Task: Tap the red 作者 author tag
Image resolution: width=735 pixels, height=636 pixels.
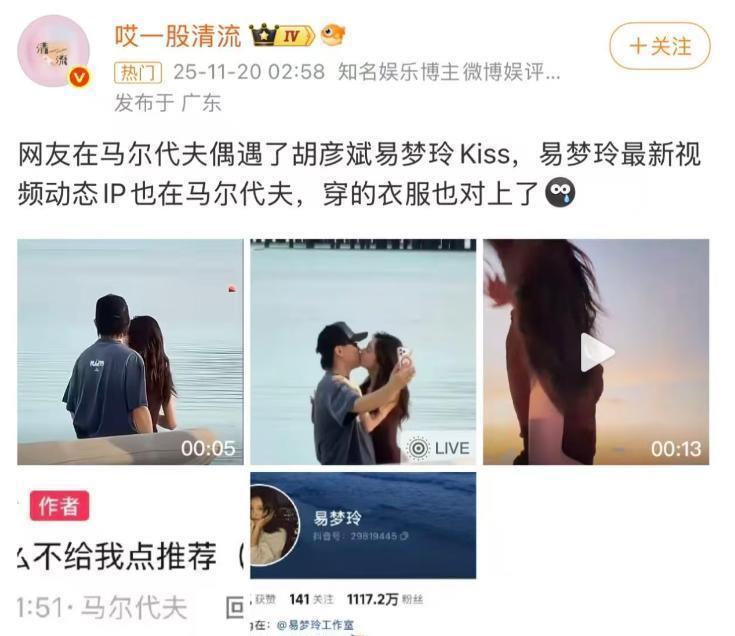Action: 59,506
